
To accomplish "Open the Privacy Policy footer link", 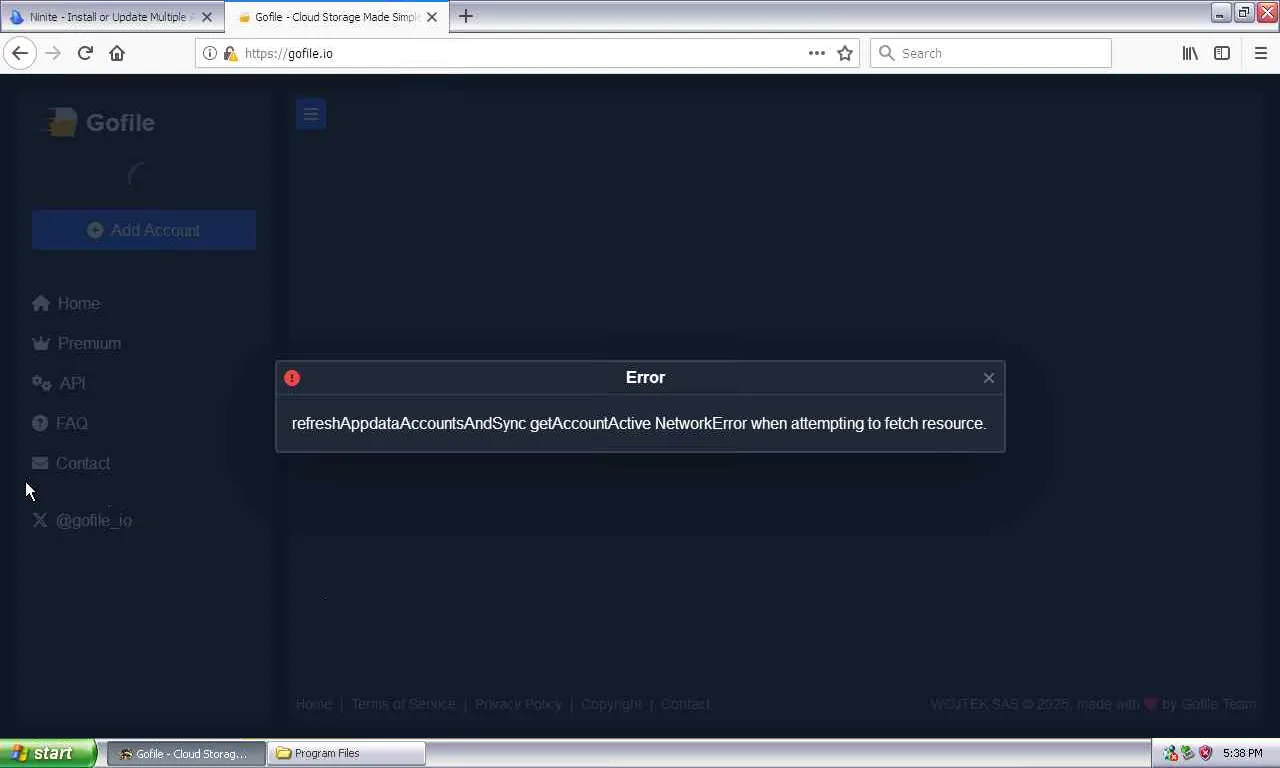I will point(518,704).
